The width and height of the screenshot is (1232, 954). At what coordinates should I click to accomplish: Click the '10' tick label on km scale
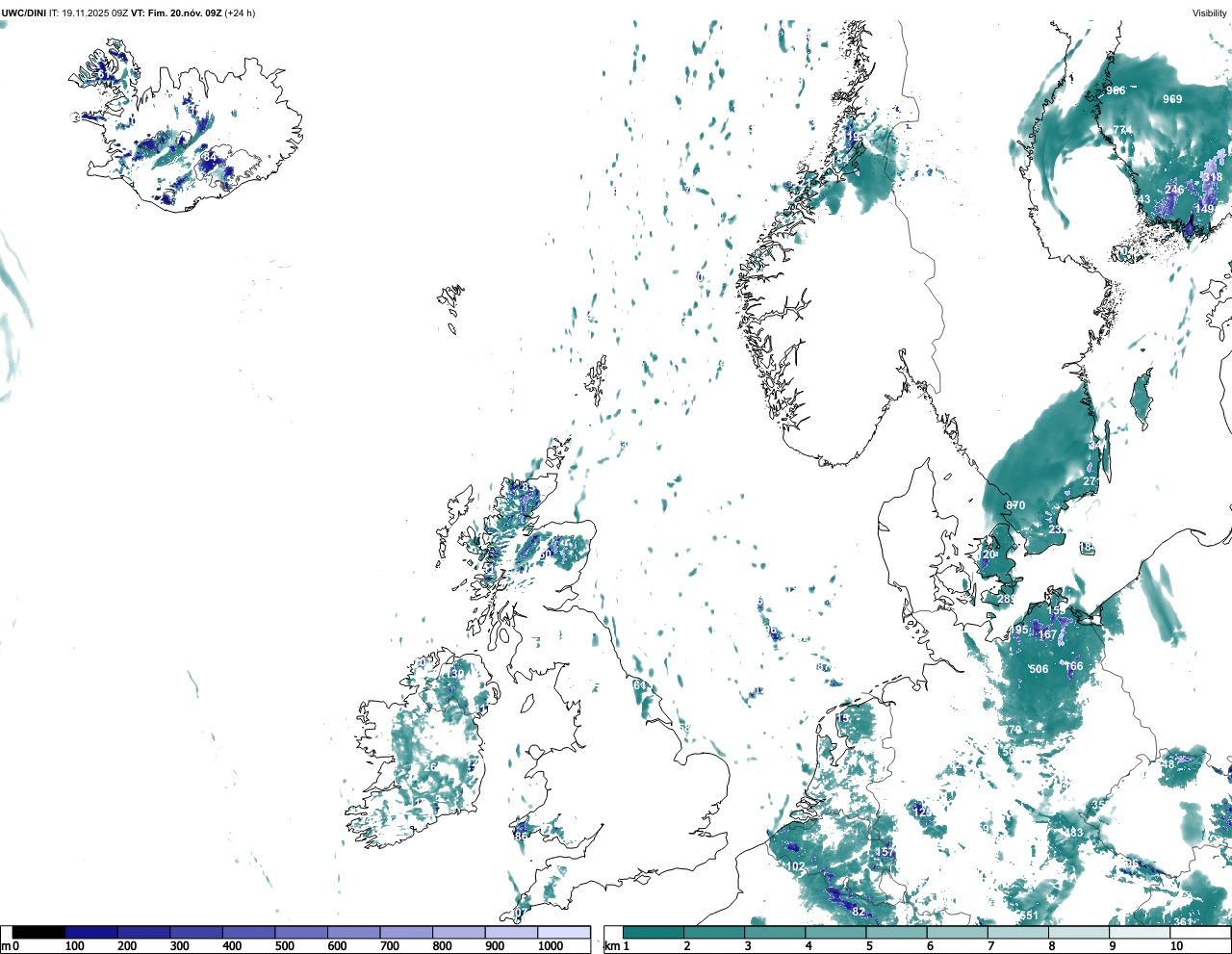[x=1176, y=946]
